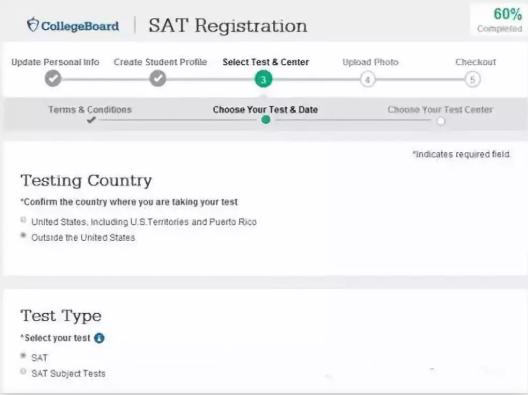The image size is (528, 395).
Task: Click the Terms & Conditions checkmark
Action: click(91, 120)
